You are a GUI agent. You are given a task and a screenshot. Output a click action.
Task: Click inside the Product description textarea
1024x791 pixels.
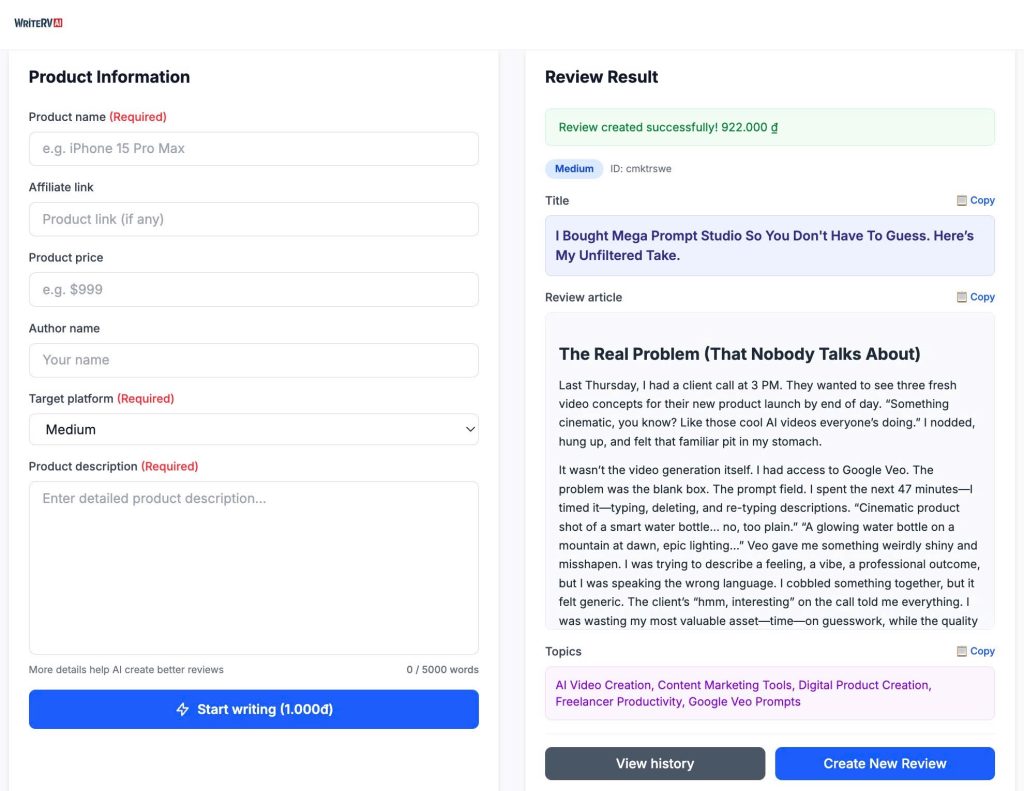pos(253,567)
